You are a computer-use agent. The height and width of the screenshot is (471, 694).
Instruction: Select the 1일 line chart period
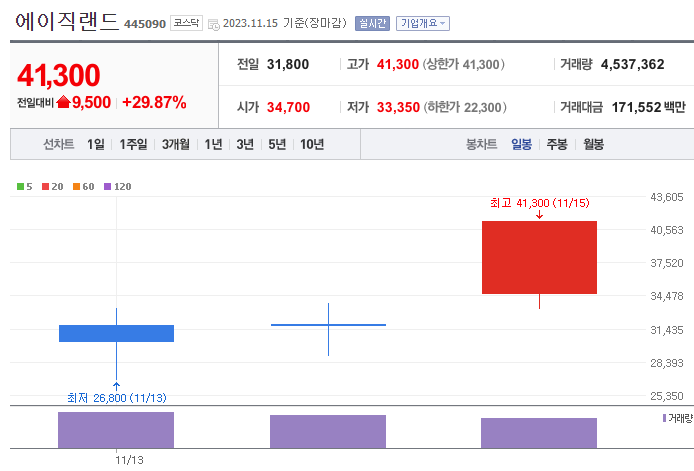96,144
